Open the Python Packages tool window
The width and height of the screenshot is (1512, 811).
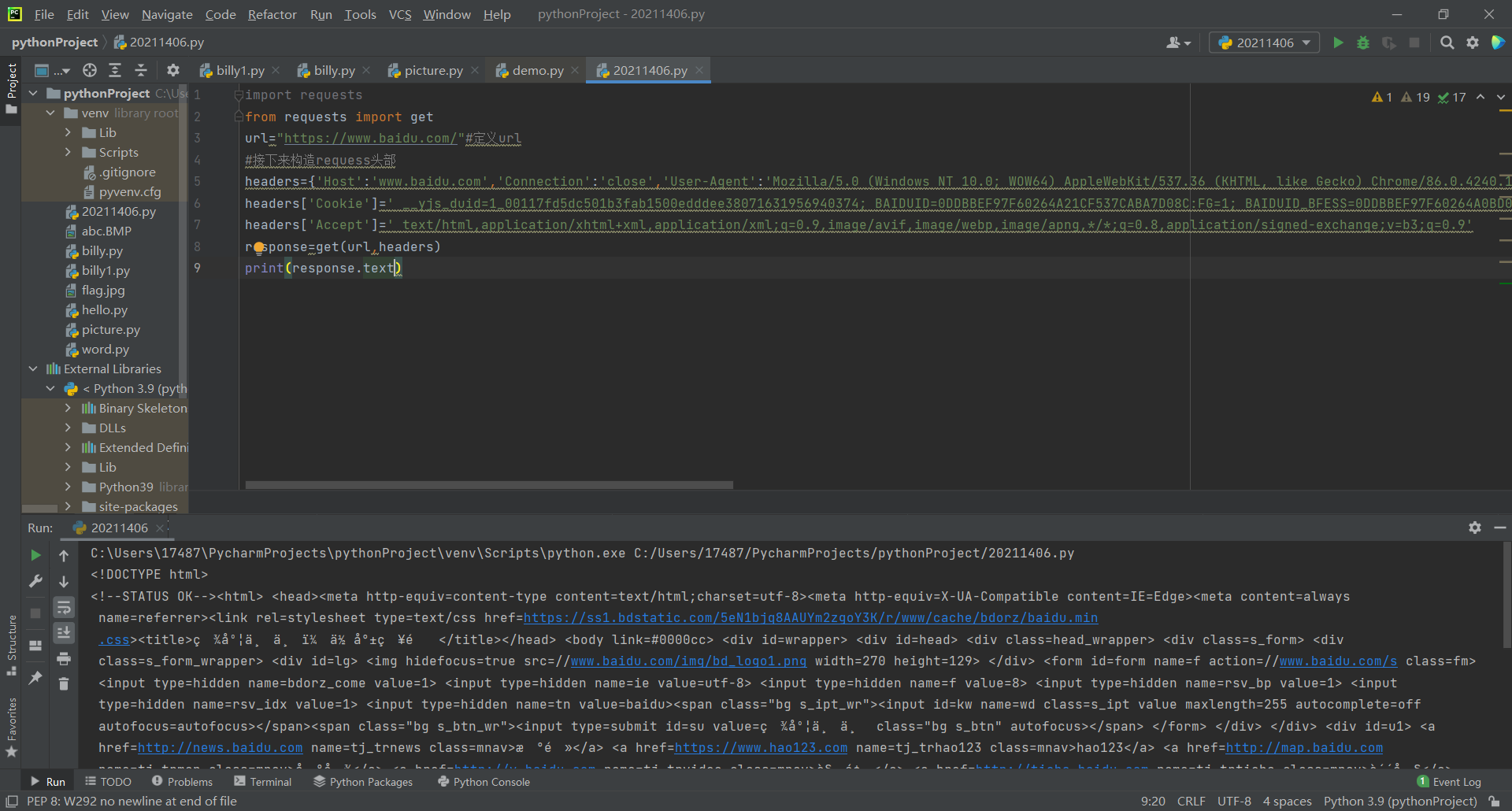tap(363, 782)
